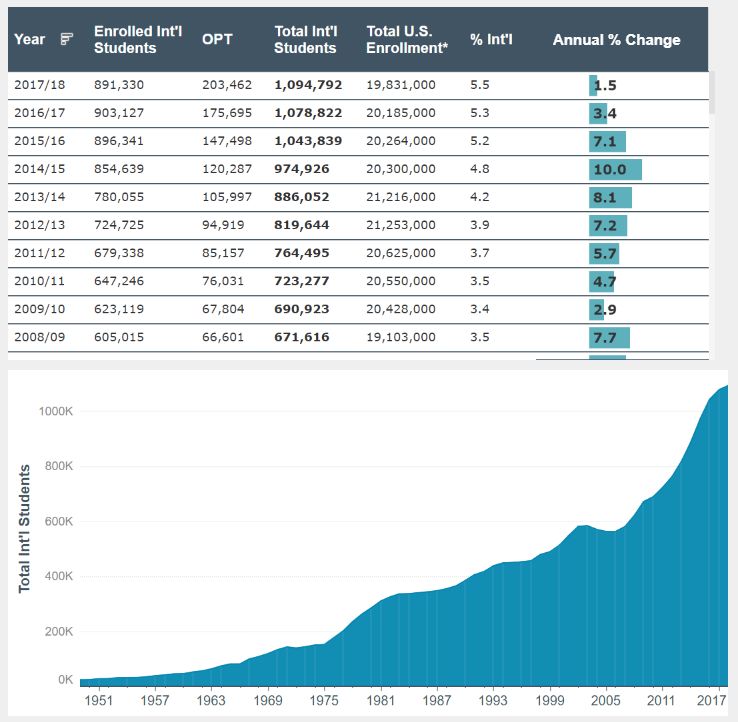Click the total students value 974,926
The image size is (738, 722).
pyautogui.click(x=302, y=169)
